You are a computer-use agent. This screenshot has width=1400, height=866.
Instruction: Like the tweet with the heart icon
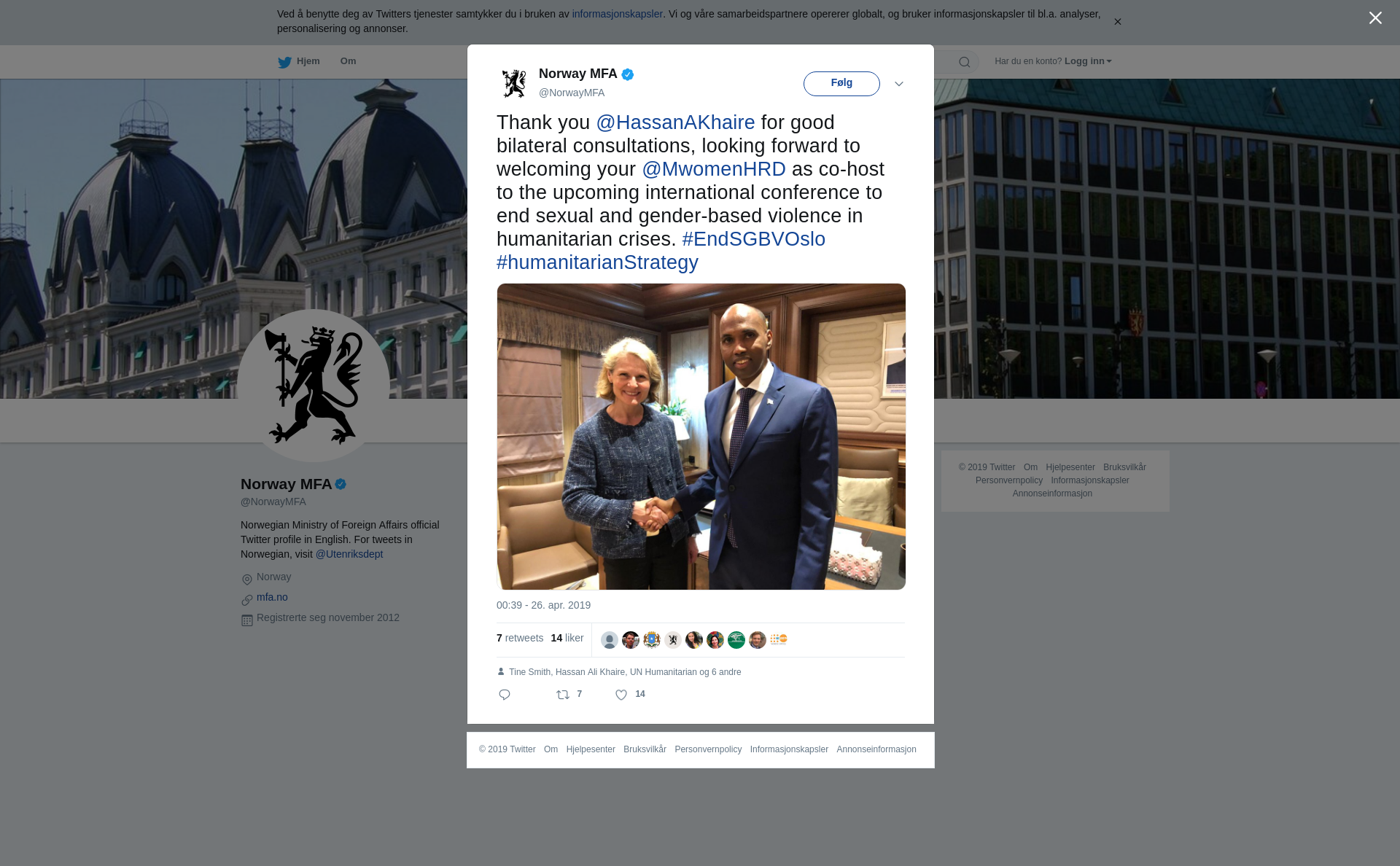click(x=621, y=695)
